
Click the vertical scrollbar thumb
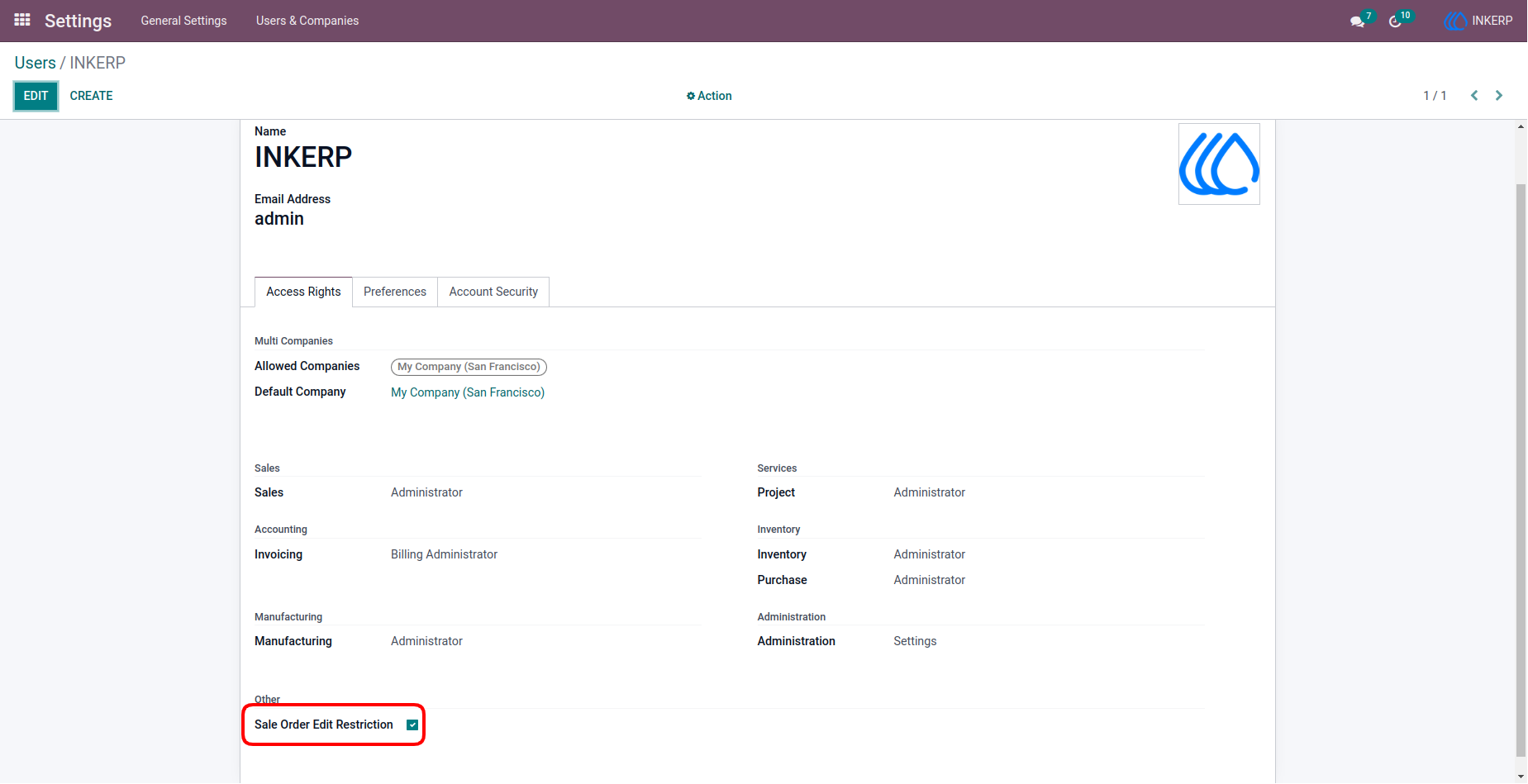[1521, 469]
